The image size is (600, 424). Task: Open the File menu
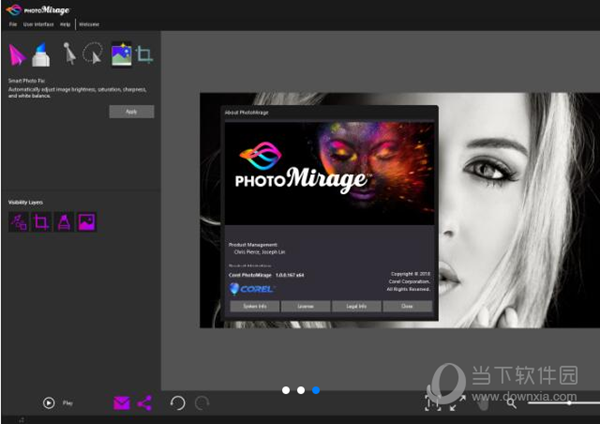click(13, 24)
